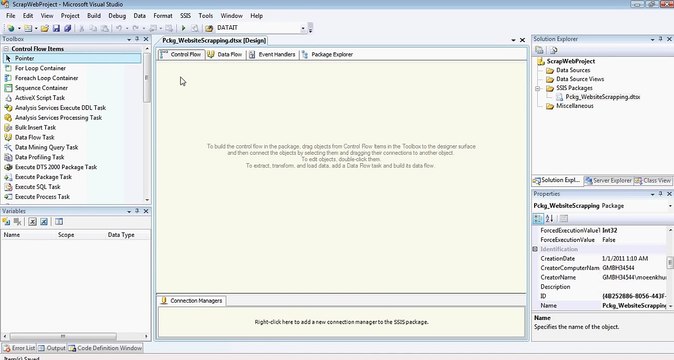
Task: Open the File menu
Action: click(11, 16)
